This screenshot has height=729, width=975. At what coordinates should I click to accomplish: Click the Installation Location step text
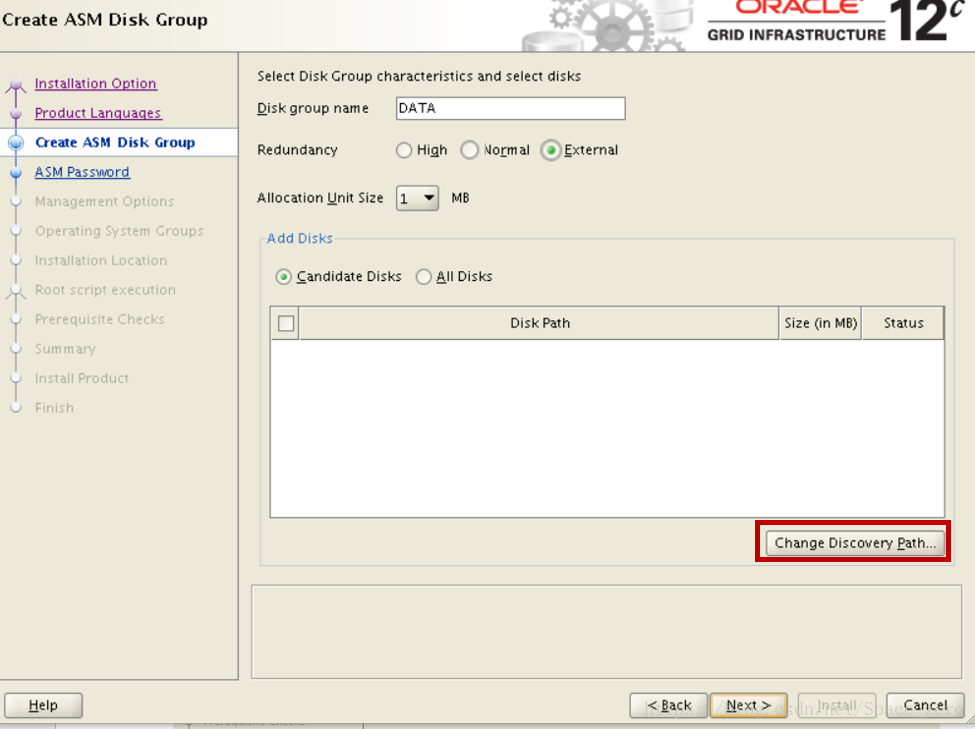point(101,260)
